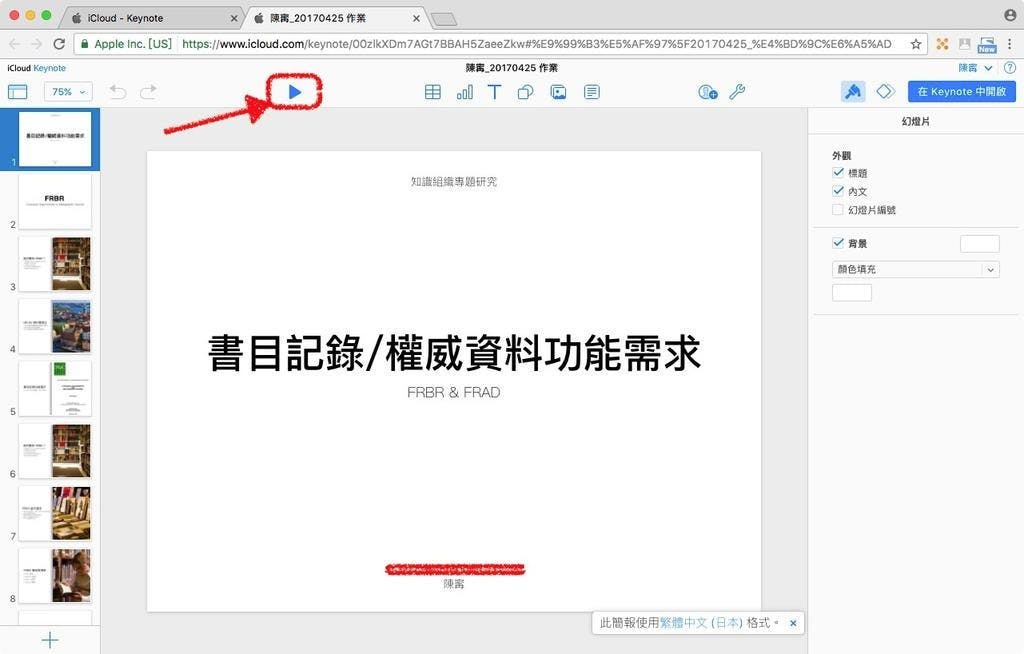
Task: Click the document title 陳寓_20170425 作業
Action: pyautogui.click(x=511, y=68)
